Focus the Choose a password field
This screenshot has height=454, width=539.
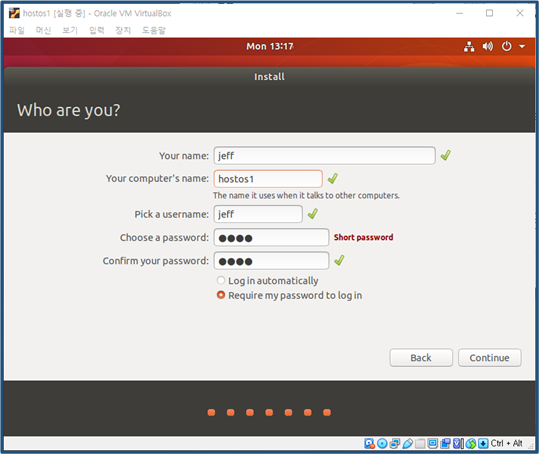click(271, 237)
